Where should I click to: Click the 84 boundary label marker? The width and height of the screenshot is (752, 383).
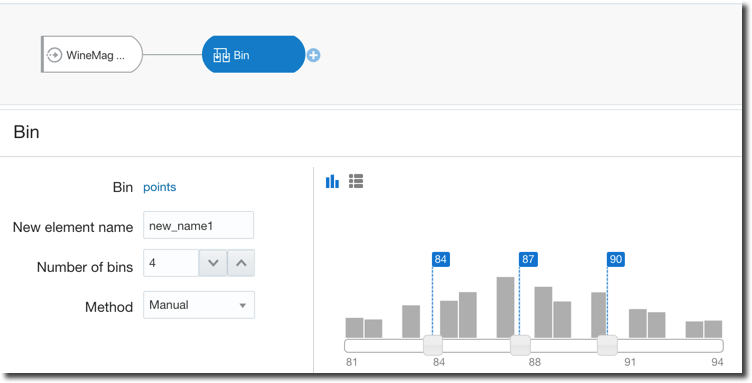click(x=441, y=259)
